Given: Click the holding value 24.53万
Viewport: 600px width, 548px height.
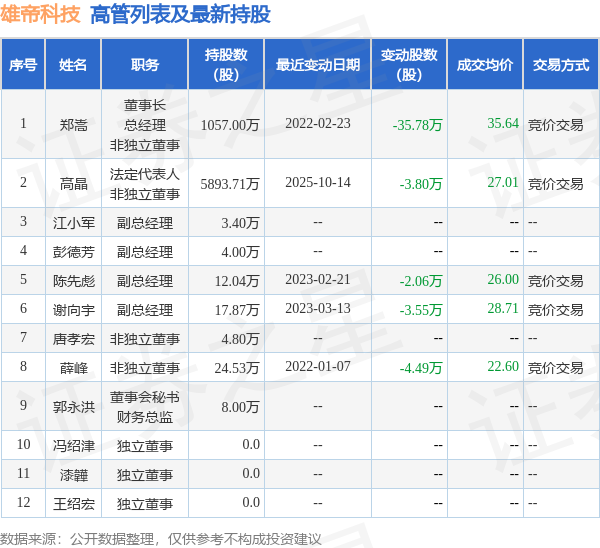Looking at the screenshot, I should click(237, 368).
